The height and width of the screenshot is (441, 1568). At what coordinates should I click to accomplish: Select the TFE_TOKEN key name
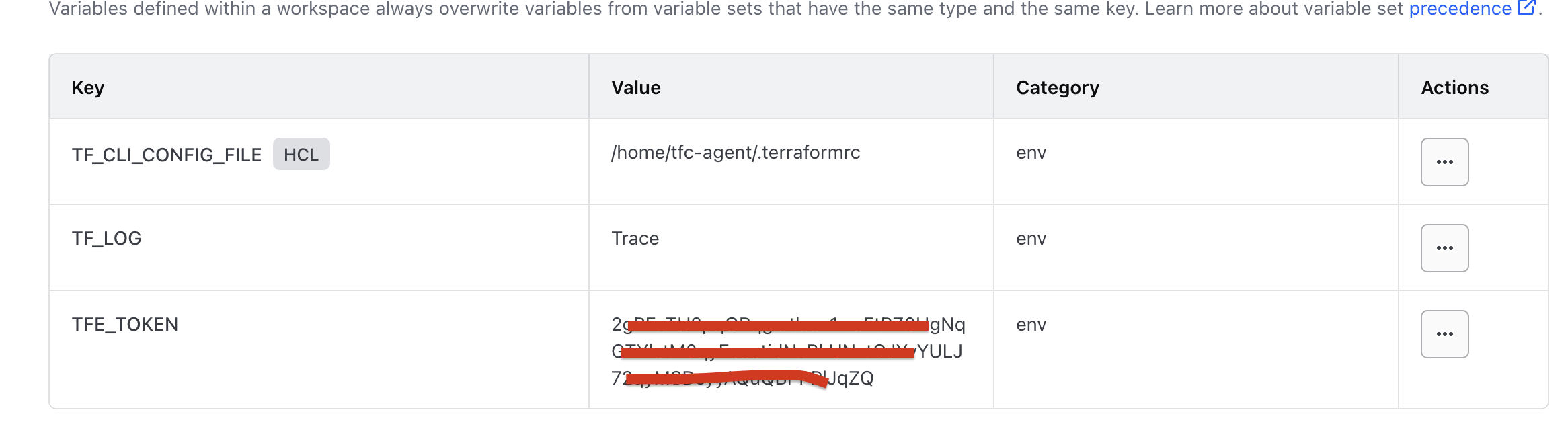coord(125,325)
